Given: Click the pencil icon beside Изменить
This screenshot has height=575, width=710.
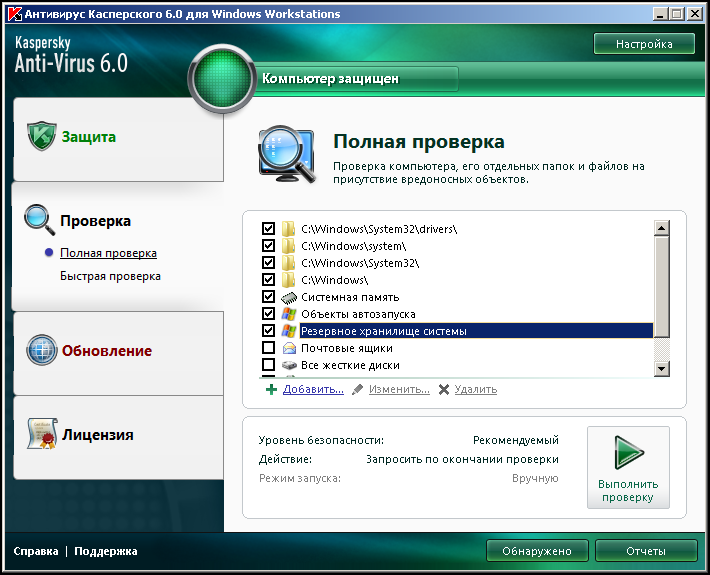Looking at the screenshot, I should [x=358, y=389].
